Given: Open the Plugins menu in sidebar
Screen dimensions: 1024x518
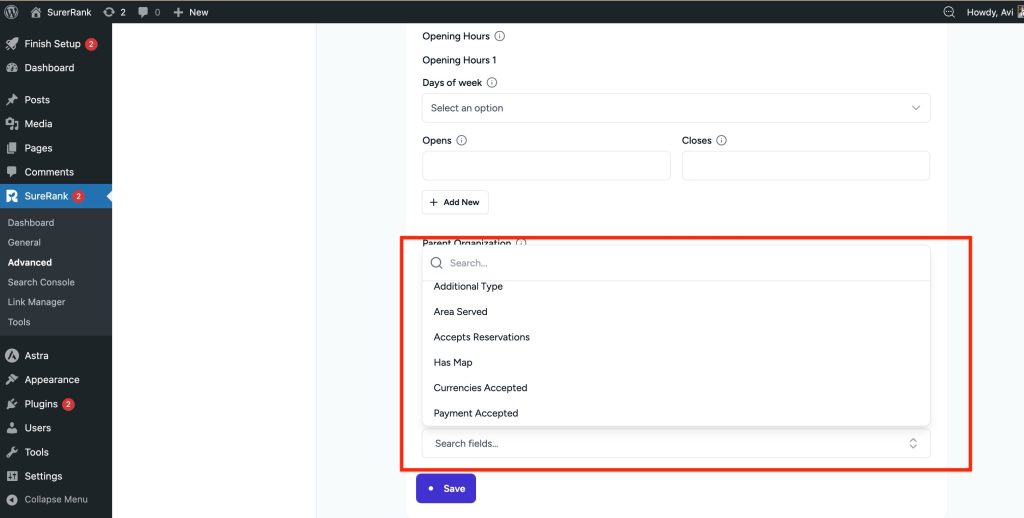Looking at the screenshot, I should click(41, 404).
